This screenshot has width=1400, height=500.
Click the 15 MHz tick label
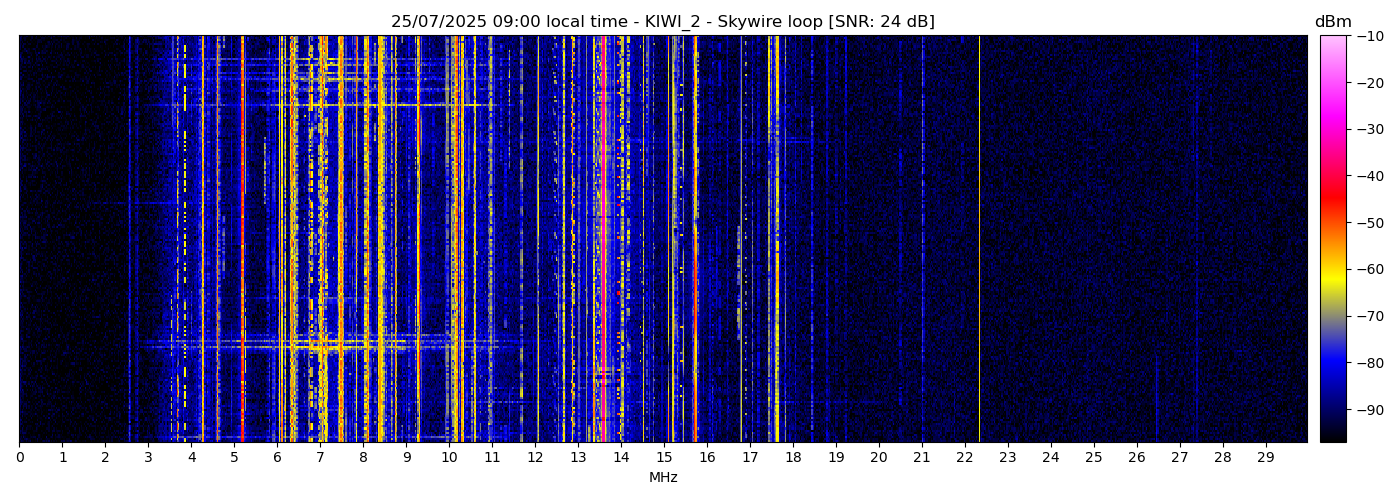(664, 458)
